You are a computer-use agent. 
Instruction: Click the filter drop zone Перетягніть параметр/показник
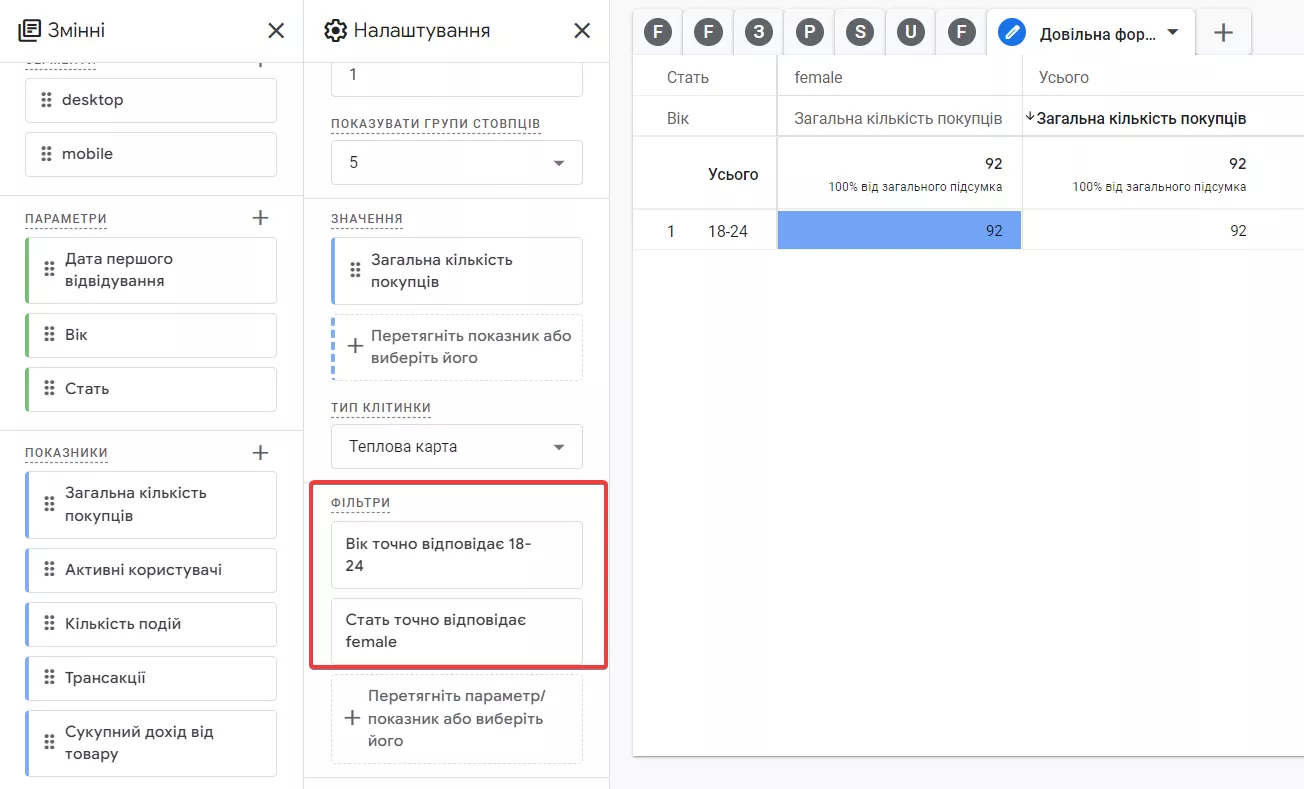click(x=457, y=719)
